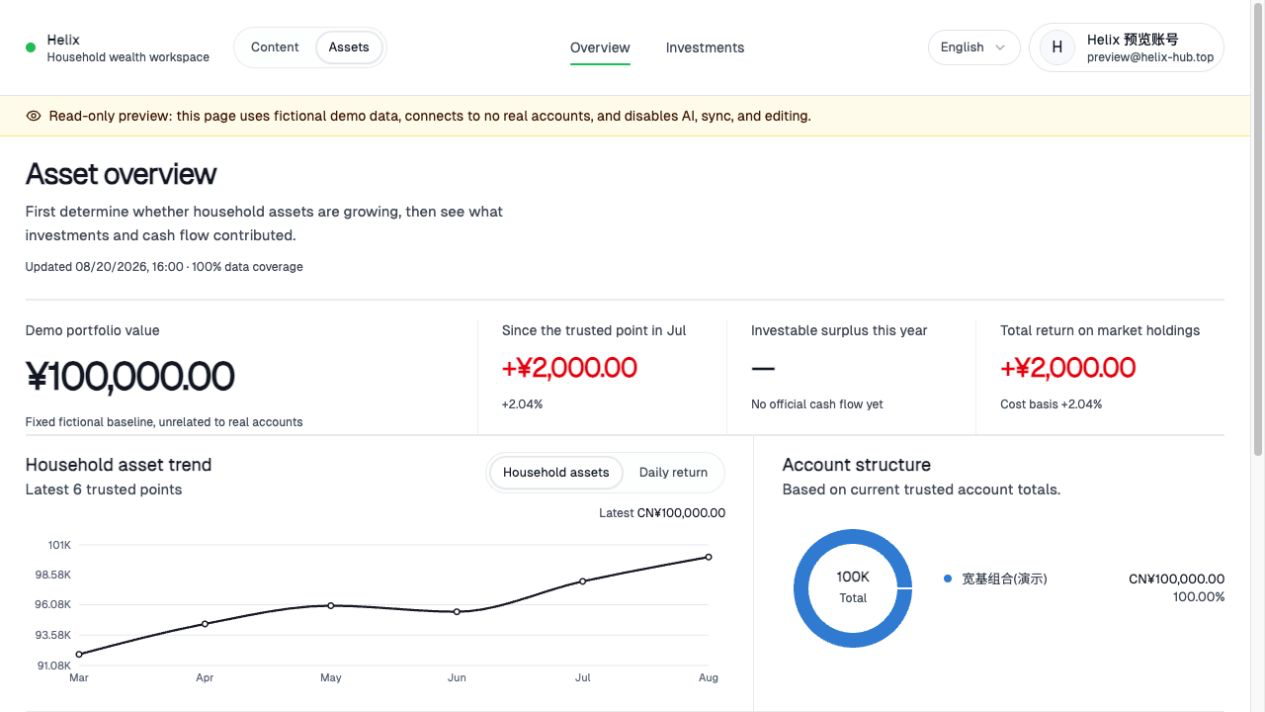Open the Overview tab
1265x712 pixels.
click(600, 48)
